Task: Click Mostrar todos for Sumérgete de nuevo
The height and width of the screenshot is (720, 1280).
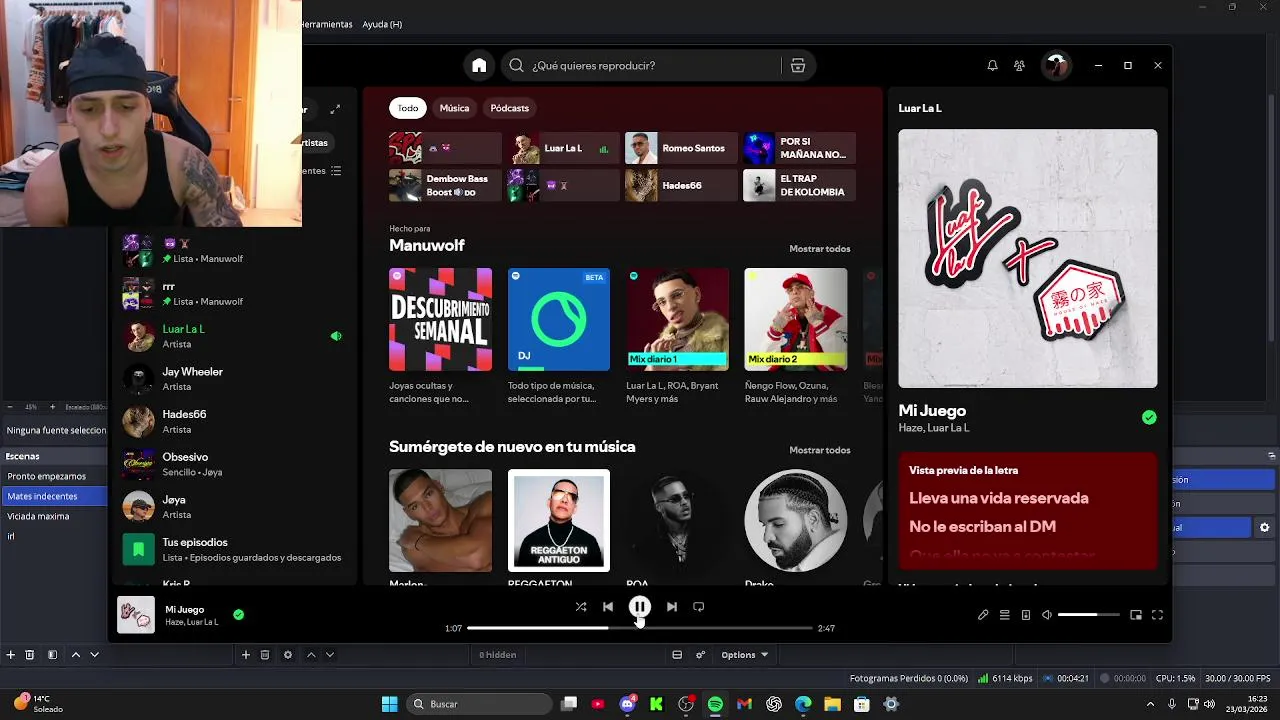Action: tap(820, 450)
